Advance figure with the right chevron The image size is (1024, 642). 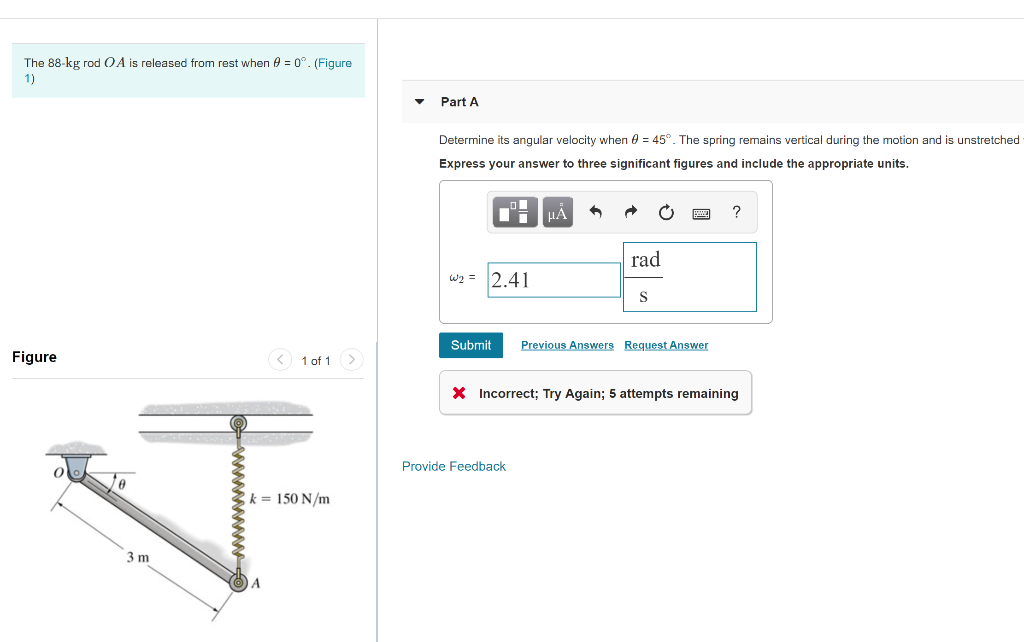[351, 359]
